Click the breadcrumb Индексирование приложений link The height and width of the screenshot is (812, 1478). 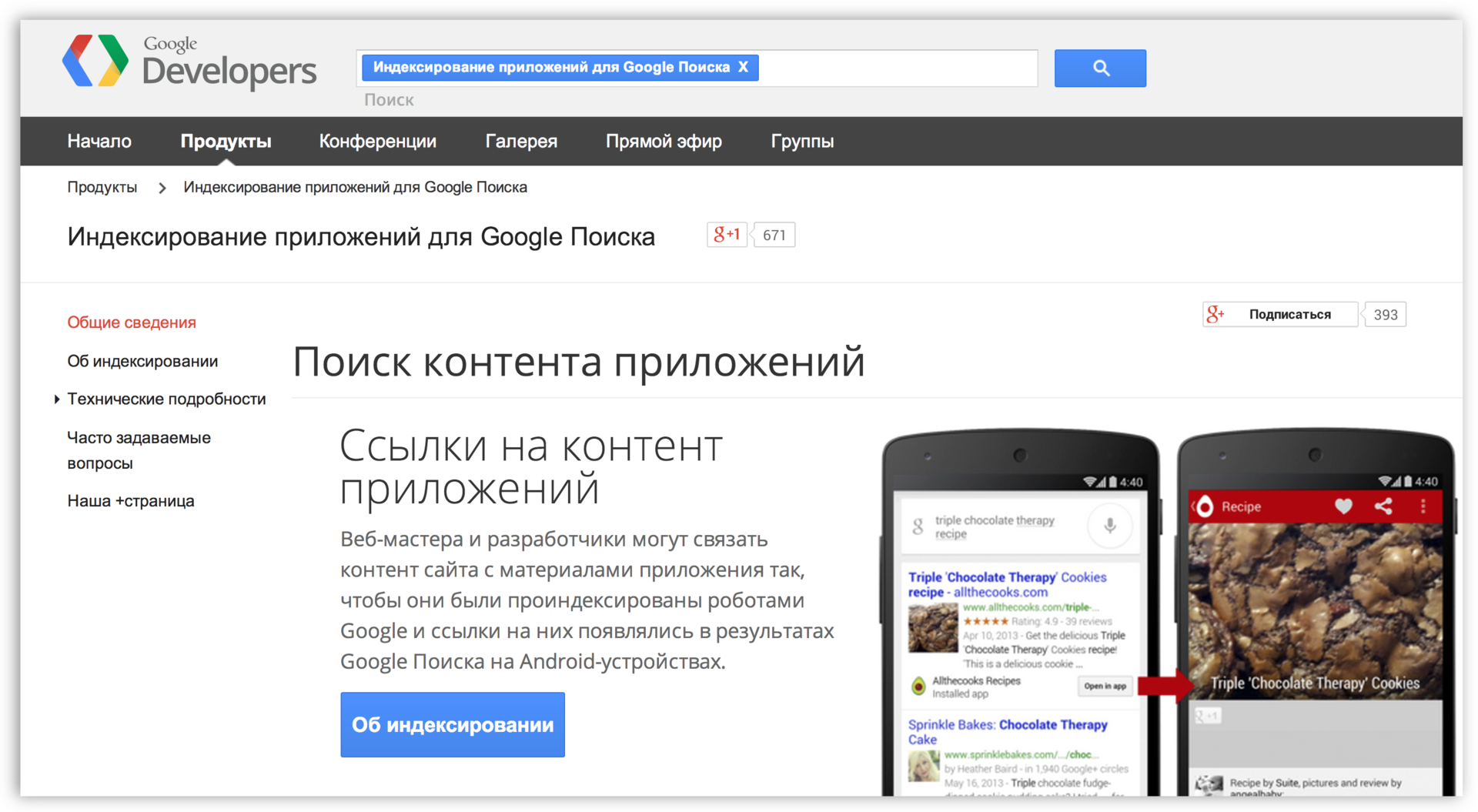click(355, 187)
